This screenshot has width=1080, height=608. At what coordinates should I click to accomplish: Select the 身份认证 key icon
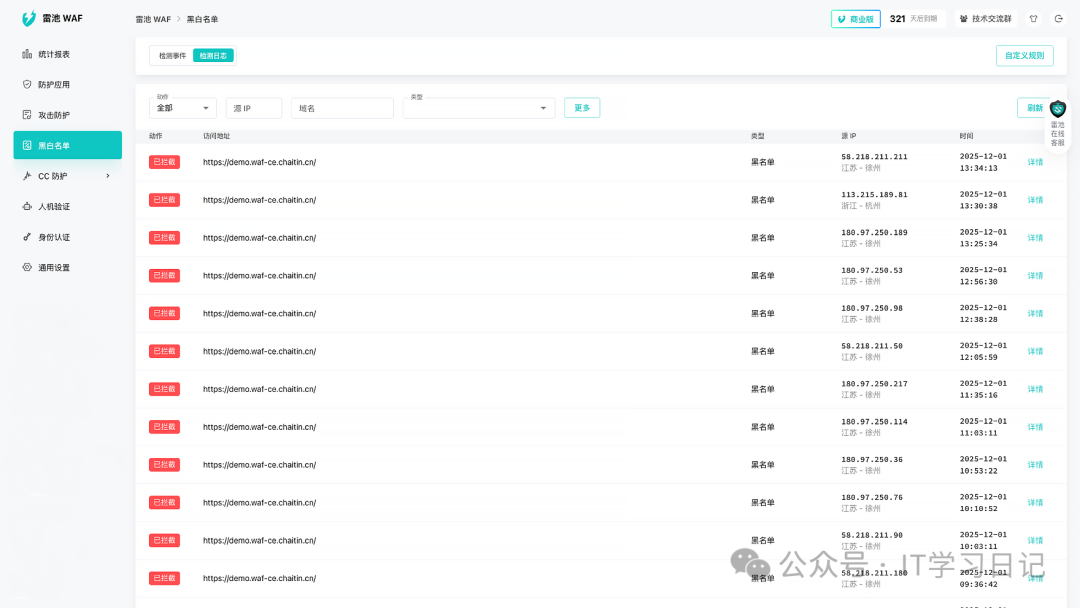click(27, 237)
